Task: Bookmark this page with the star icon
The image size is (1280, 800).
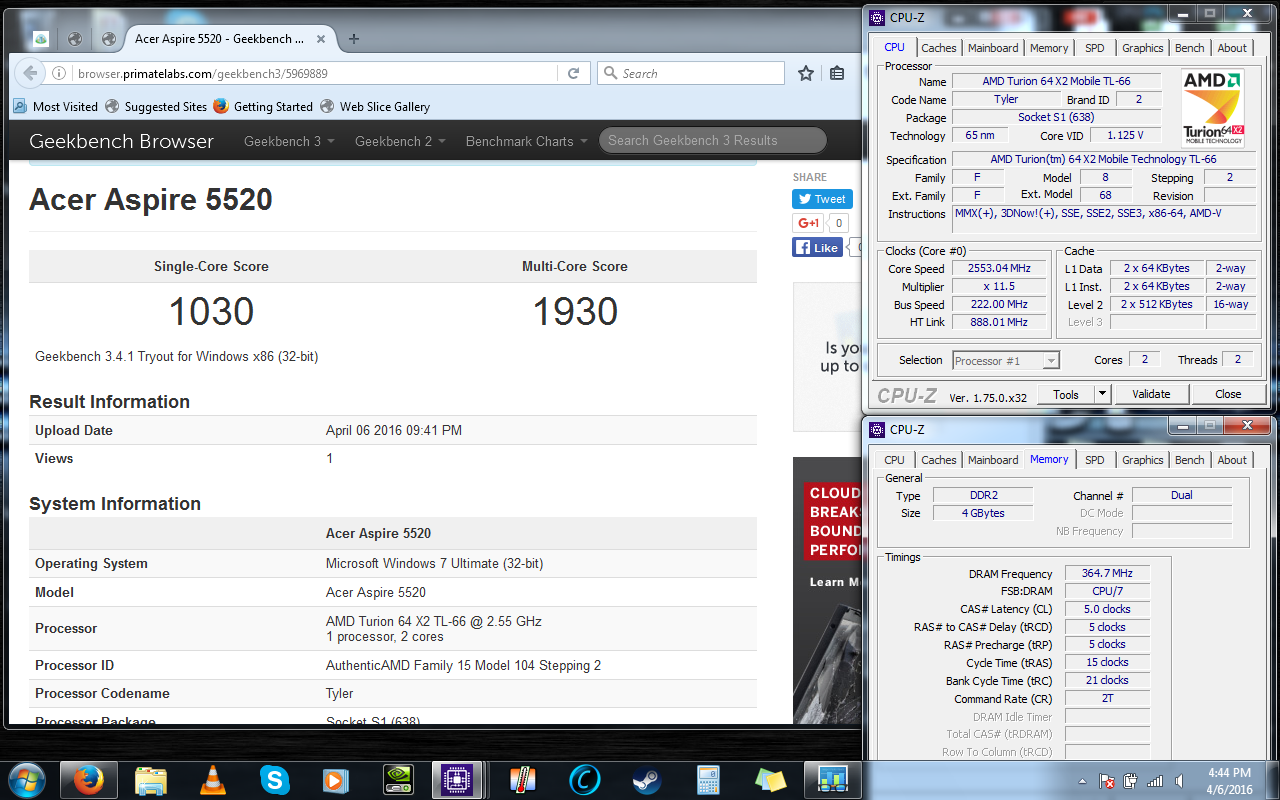Action: (806, 73)
